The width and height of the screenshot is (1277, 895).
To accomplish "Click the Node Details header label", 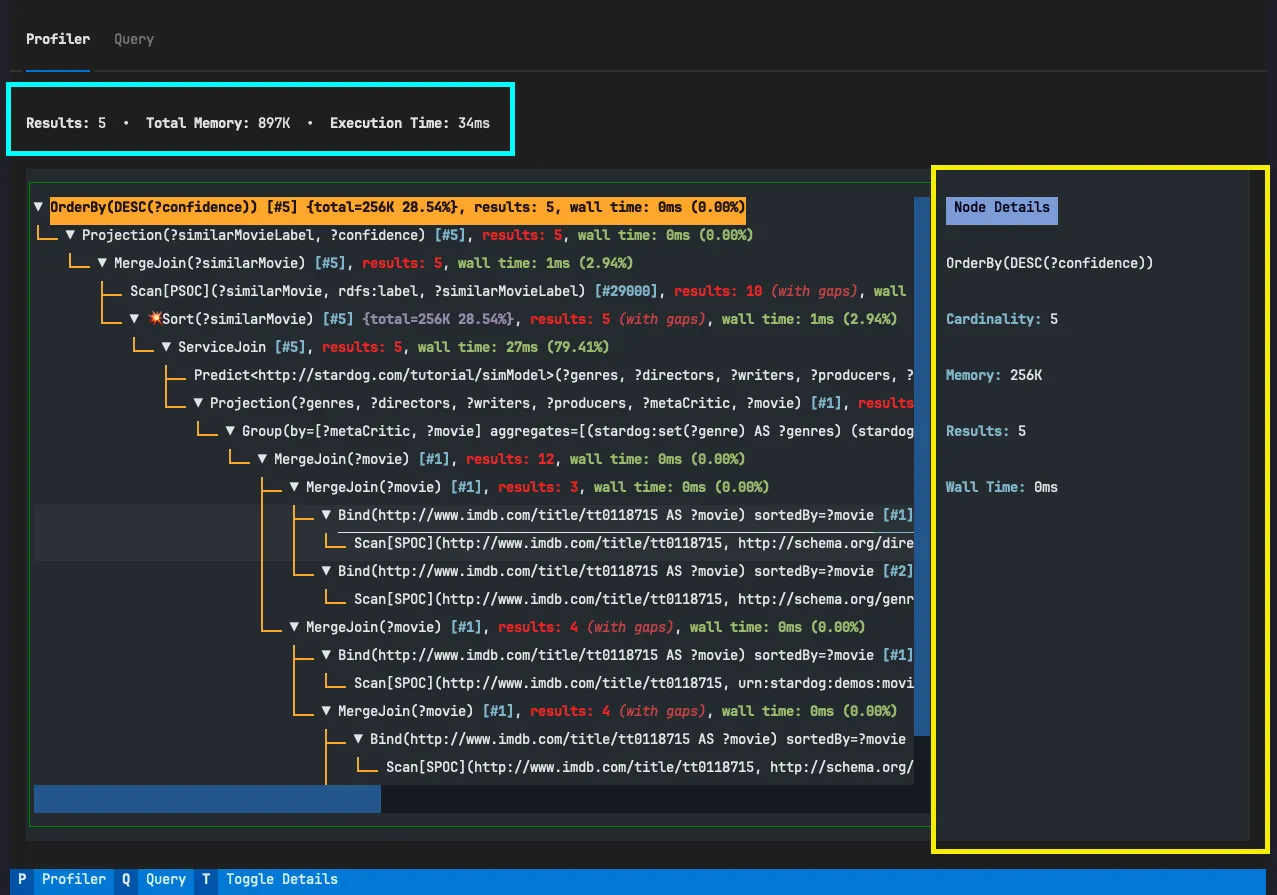I will tap(1001, 208).
